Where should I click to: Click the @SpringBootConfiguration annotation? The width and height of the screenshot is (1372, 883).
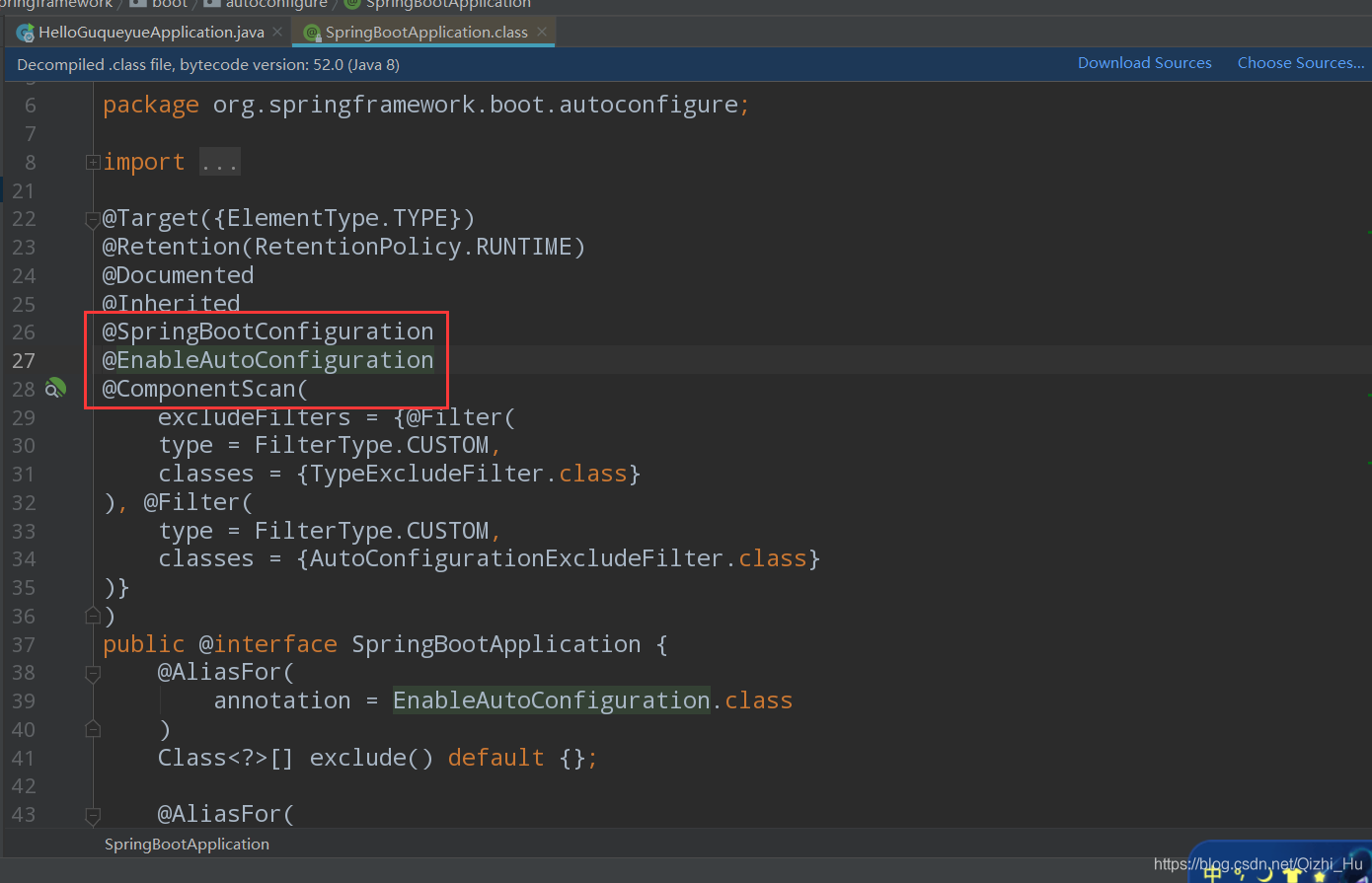coord(268,331)
